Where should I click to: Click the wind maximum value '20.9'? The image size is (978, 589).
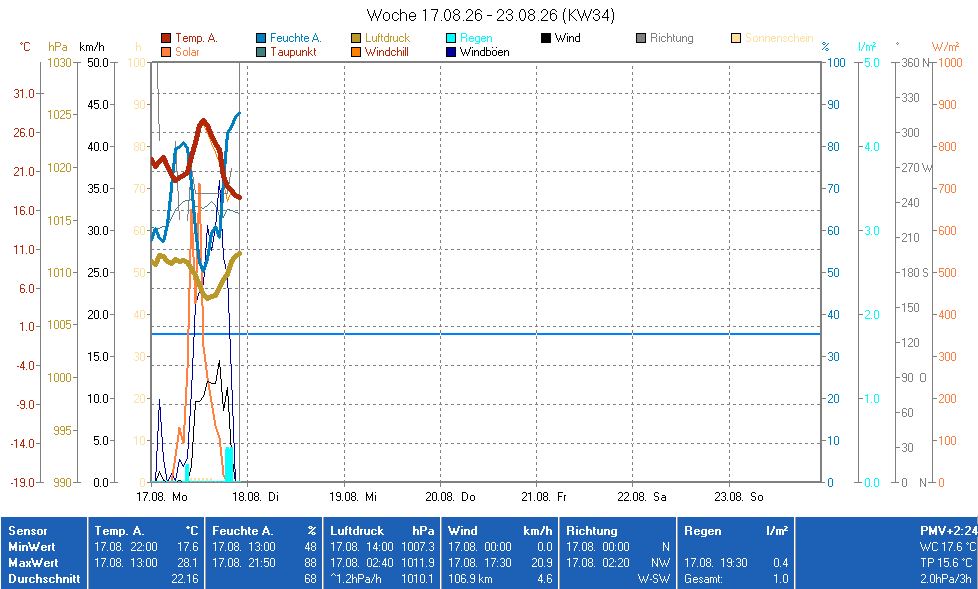[541, 563]
